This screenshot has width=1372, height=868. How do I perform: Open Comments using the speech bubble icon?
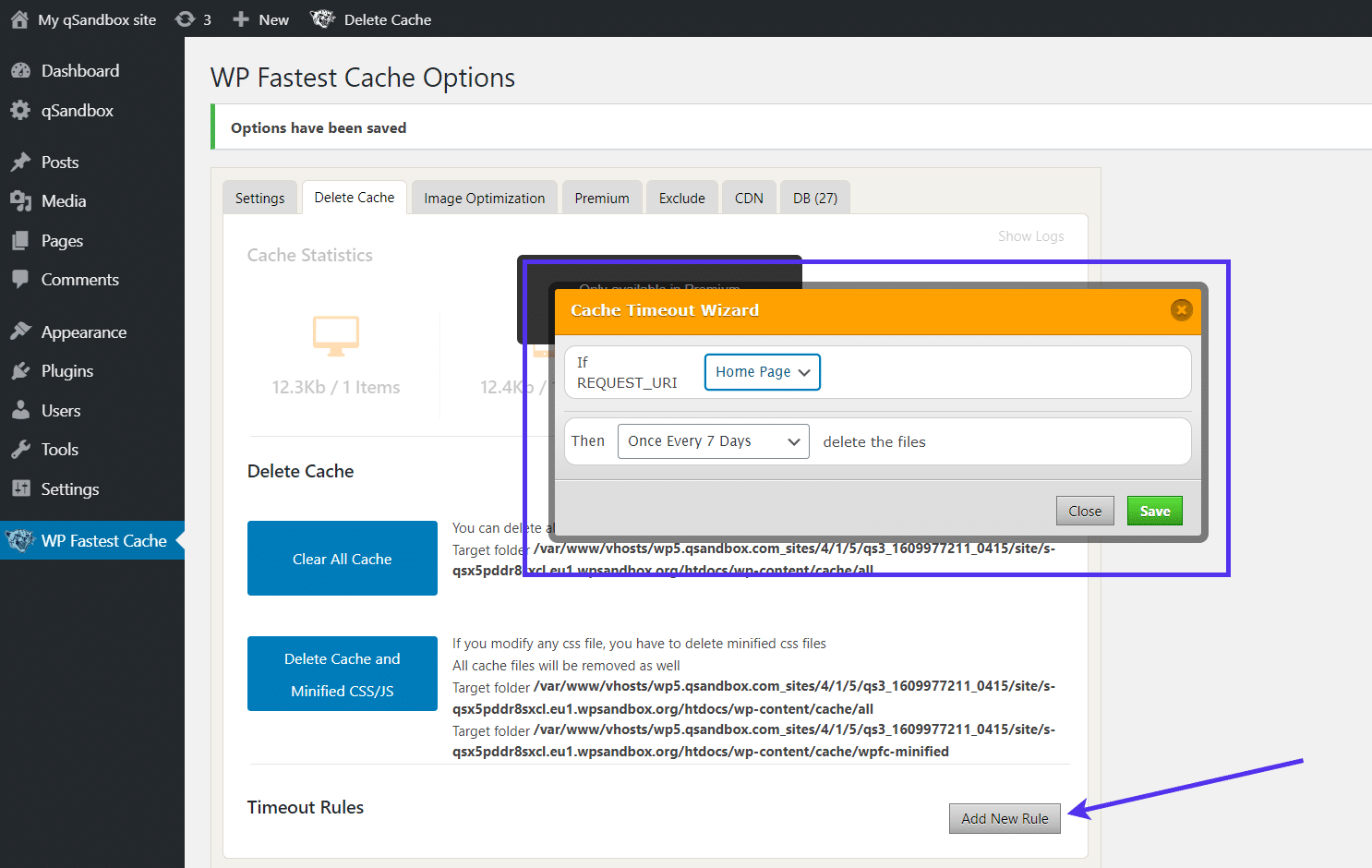point(20,279)
